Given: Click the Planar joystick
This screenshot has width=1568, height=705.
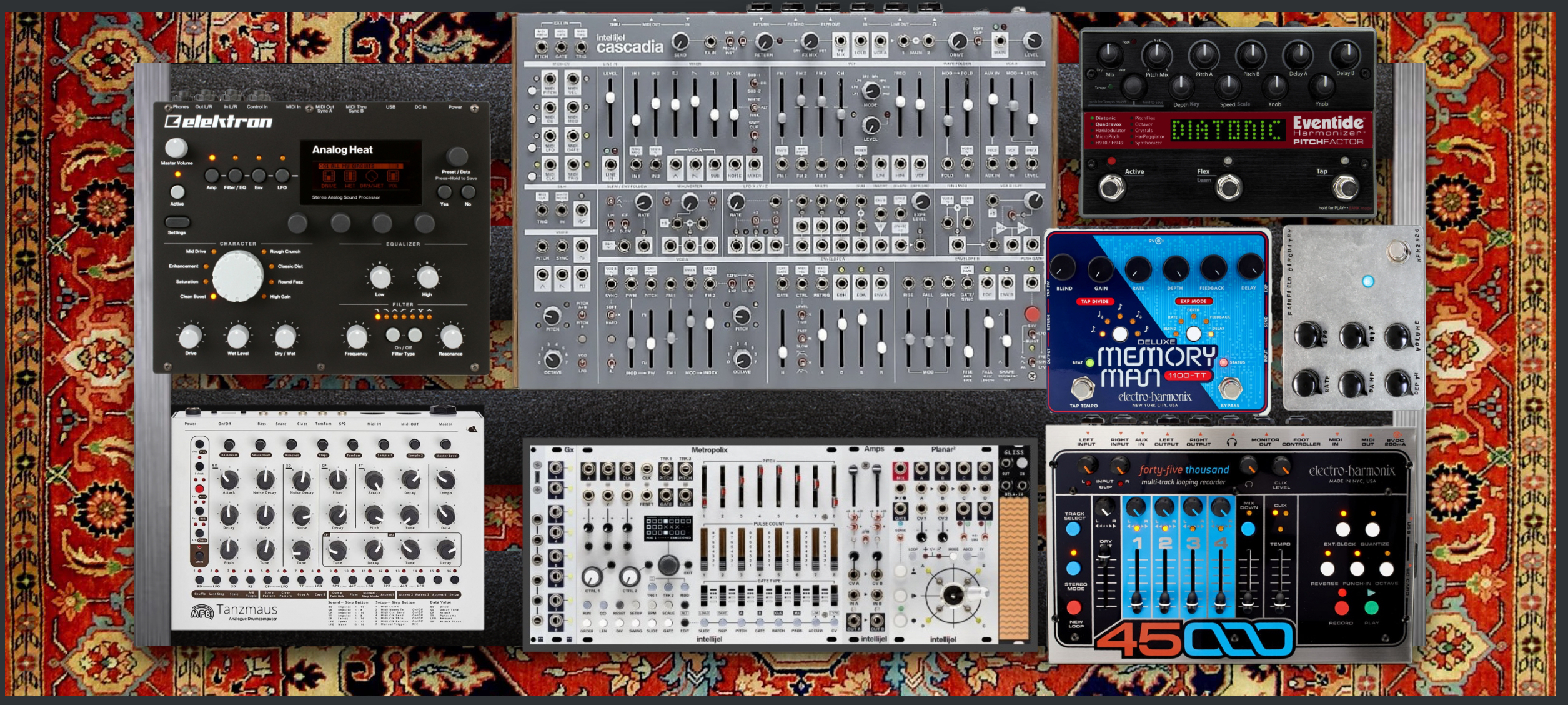Looking at the screenshot, I should 953,595.
